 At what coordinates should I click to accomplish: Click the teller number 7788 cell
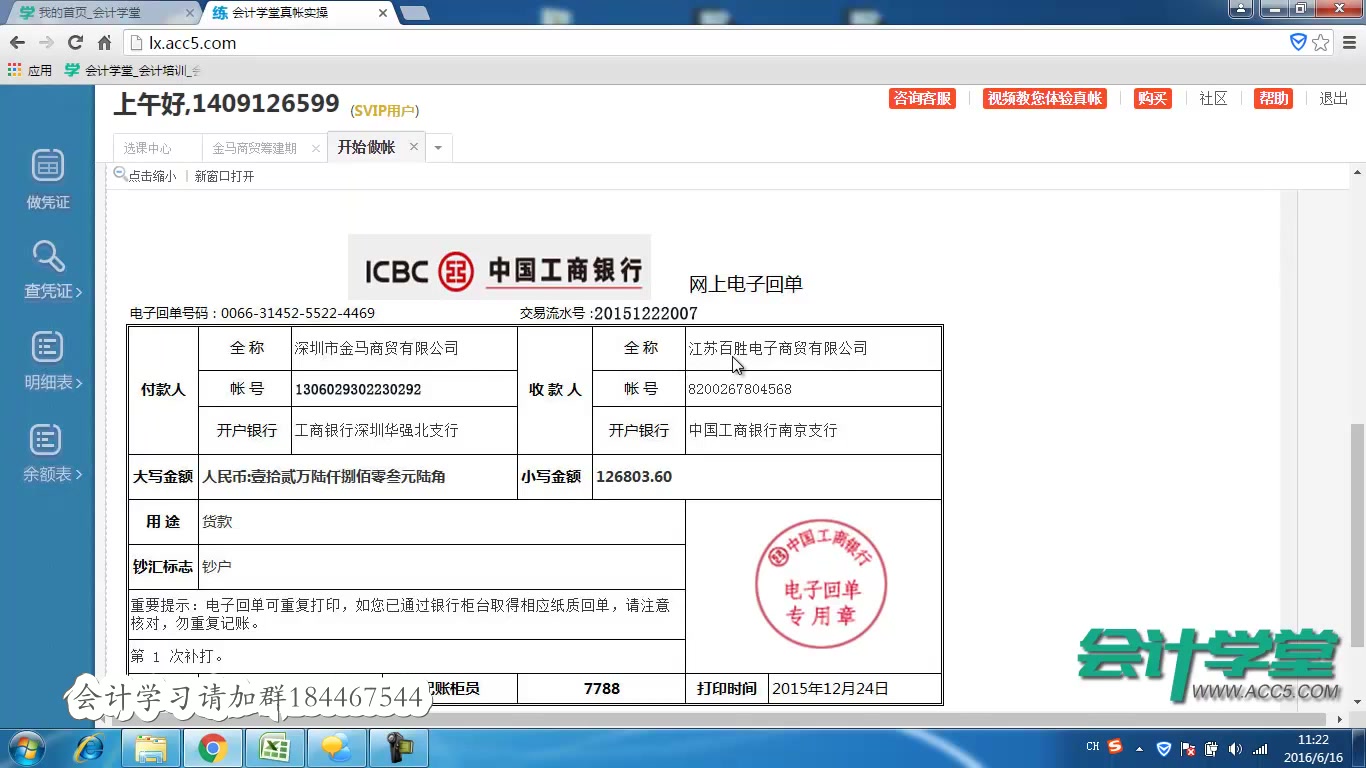[602, 688]
